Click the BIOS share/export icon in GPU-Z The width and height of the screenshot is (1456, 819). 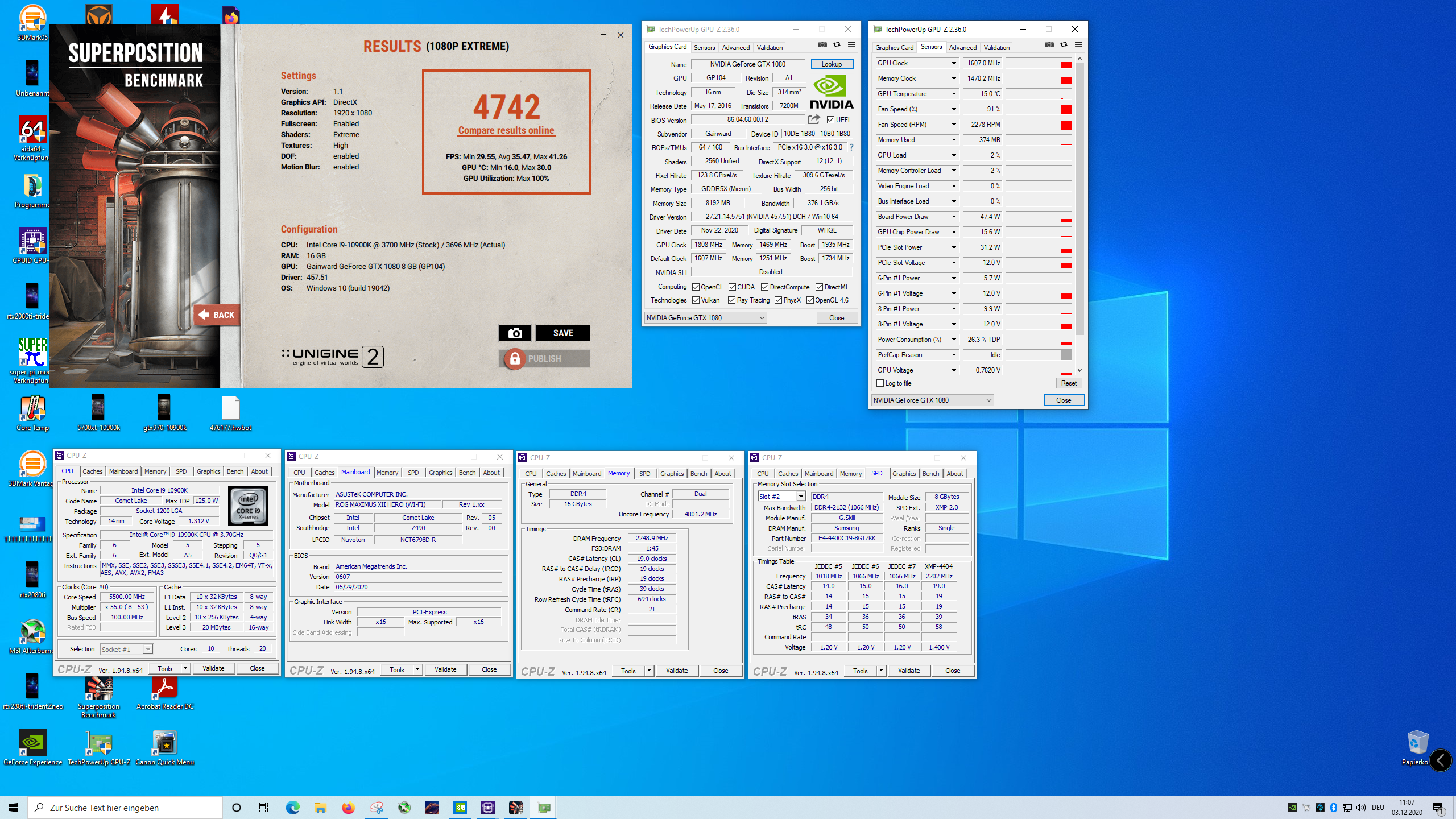click(814, 119)
